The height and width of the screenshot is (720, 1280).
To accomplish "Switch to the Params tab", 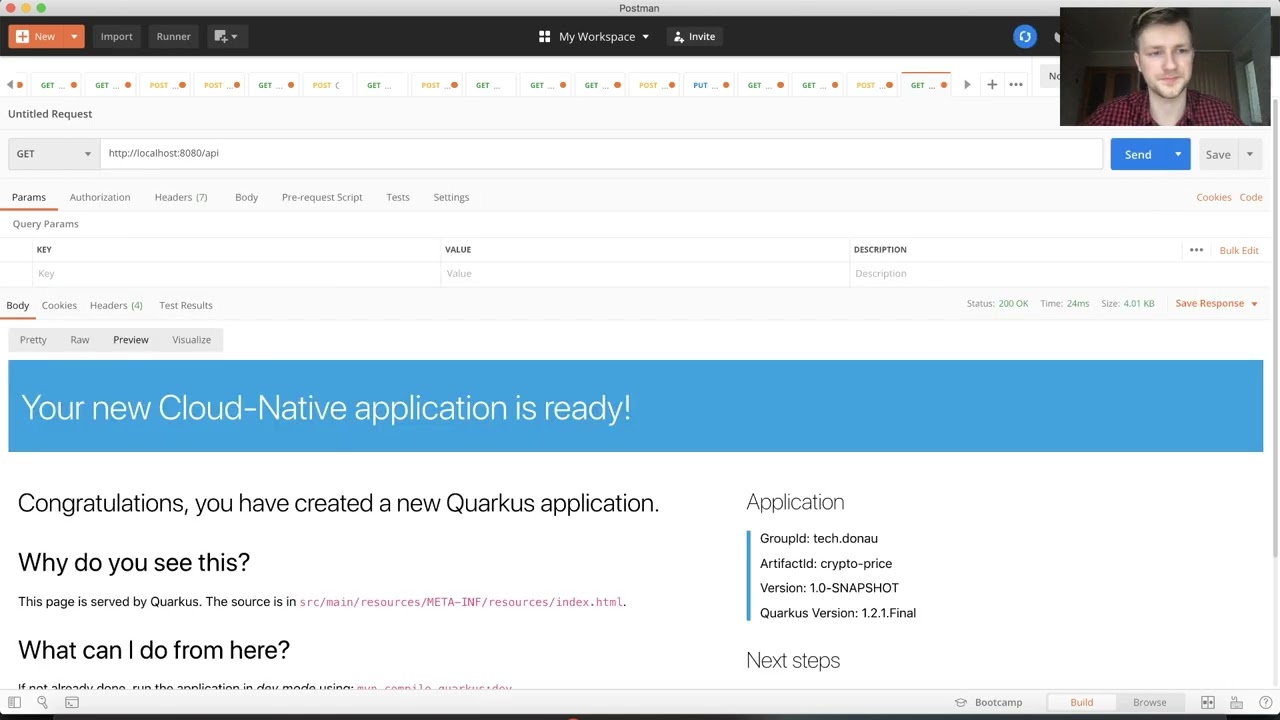I will point(29,197).
